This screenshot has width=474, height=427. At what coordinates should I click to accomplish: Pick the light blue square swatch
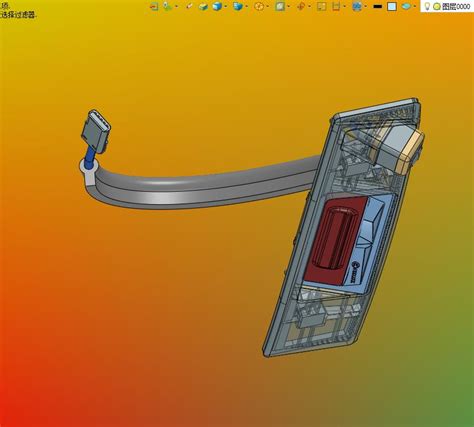coord(392,6)
